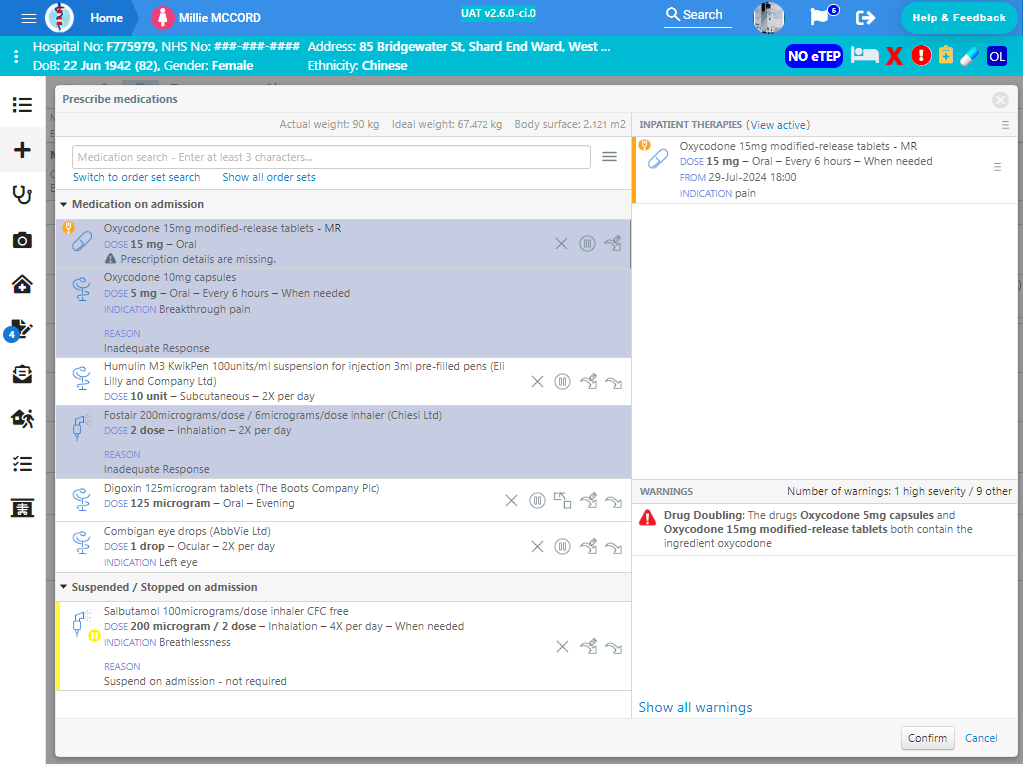Image resolution: width=1023 pixels, height=767 pixels.
Task: Open Inpatient Therapies panel menu icon
Action: click(1005, 125)
